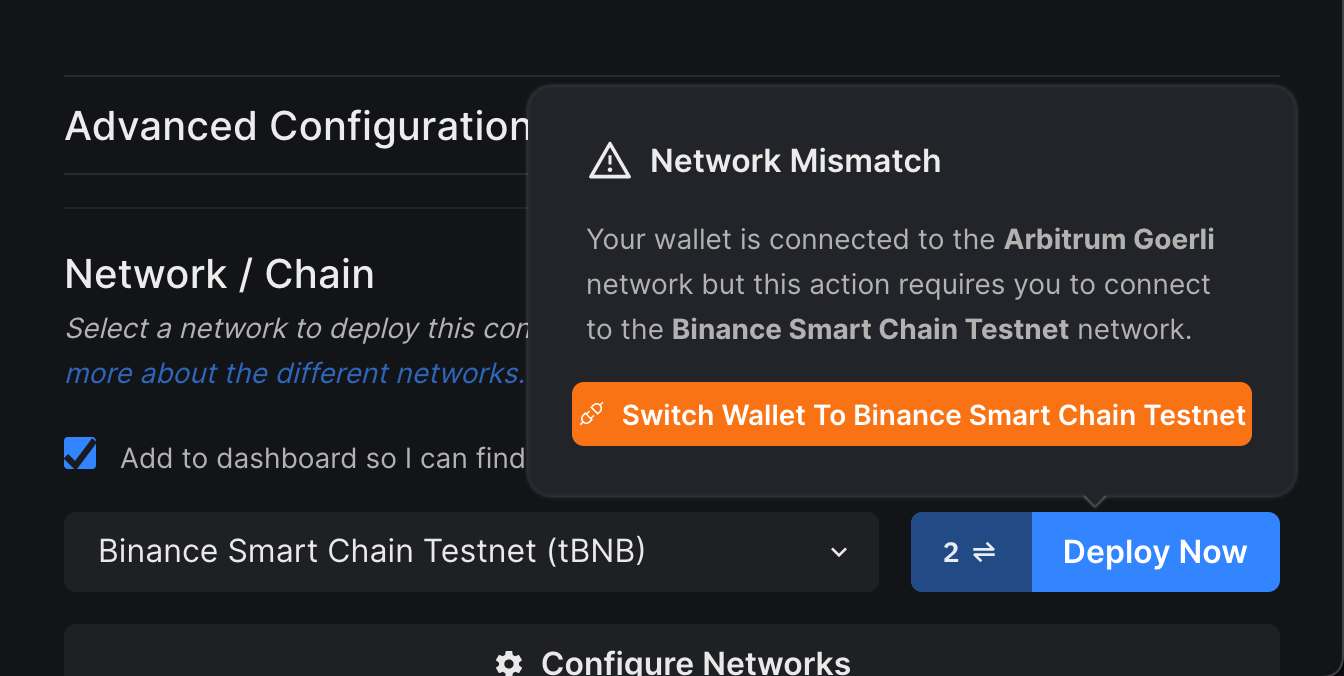Select the bold Arbitrum Goerli text
1344x676 pixels.
1108,239
